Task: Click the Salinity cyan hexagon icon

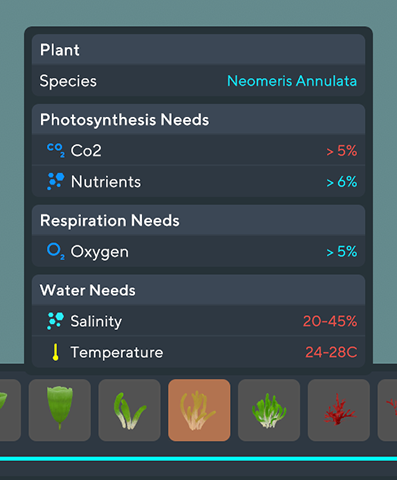Action: [55, 321]
